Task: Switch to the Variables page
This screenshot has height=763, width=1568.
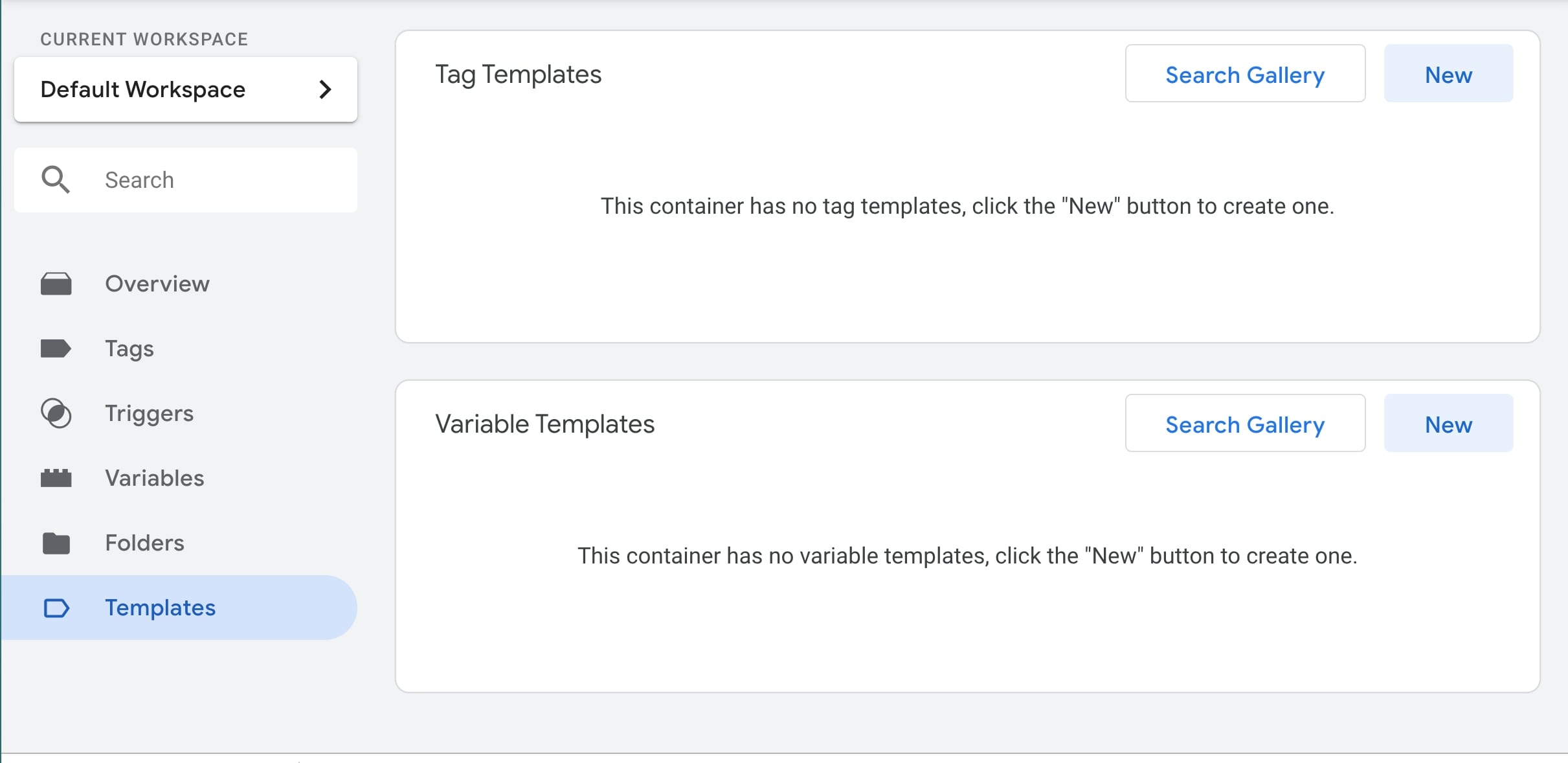Action: [x=155, y=478]
